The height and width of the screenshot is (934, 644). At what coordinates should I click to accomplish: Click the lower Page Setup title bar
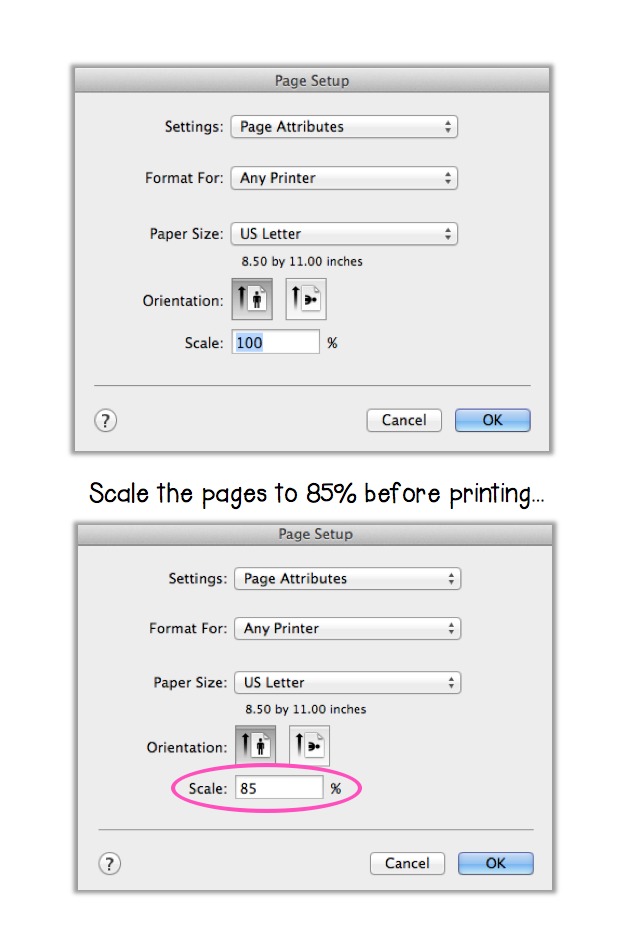315,534
